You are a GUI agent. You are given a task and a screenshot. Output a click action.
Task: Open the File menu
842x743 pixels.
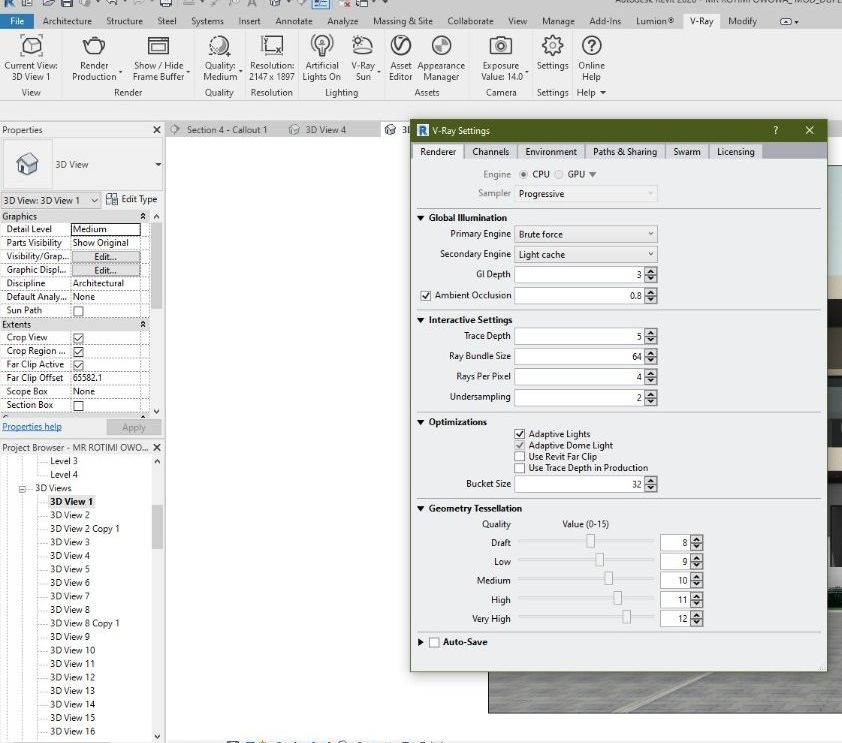[17, 21]
